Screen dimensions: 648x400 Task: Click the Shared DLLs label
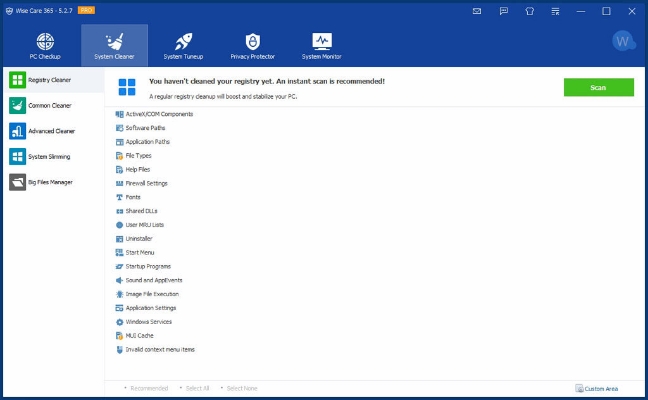[x=141, y=211]
